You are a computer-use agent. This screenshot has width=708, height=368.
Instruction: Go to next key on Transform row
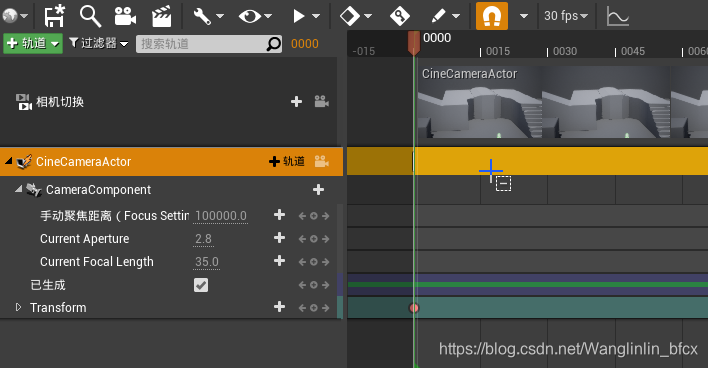point(326,308)
